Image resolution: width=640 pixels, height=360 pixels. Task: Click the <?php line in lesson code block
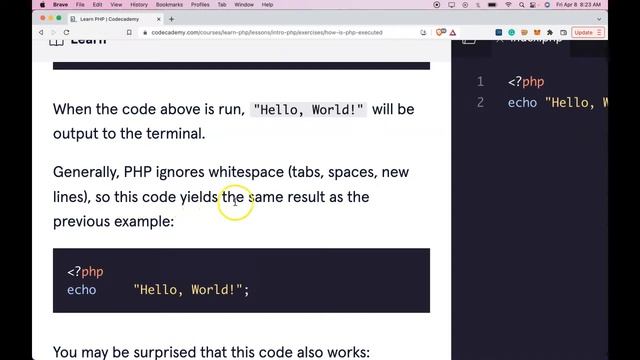point(85,271)
